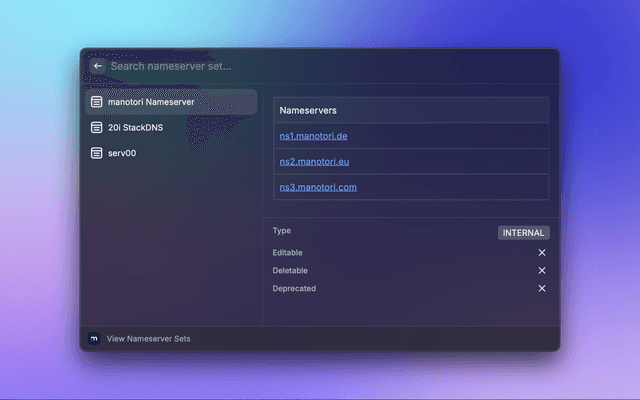This screenshot has width=640, height=400.
Task: Click the View Nameserver Sets label
Action: coord(148,339)
